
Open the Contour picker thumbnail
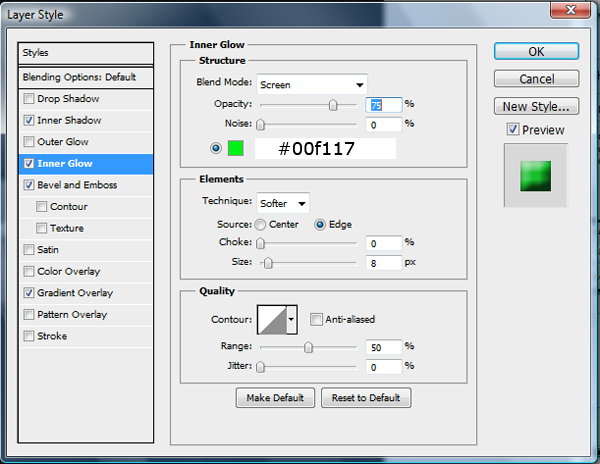(x=272, y=319)
